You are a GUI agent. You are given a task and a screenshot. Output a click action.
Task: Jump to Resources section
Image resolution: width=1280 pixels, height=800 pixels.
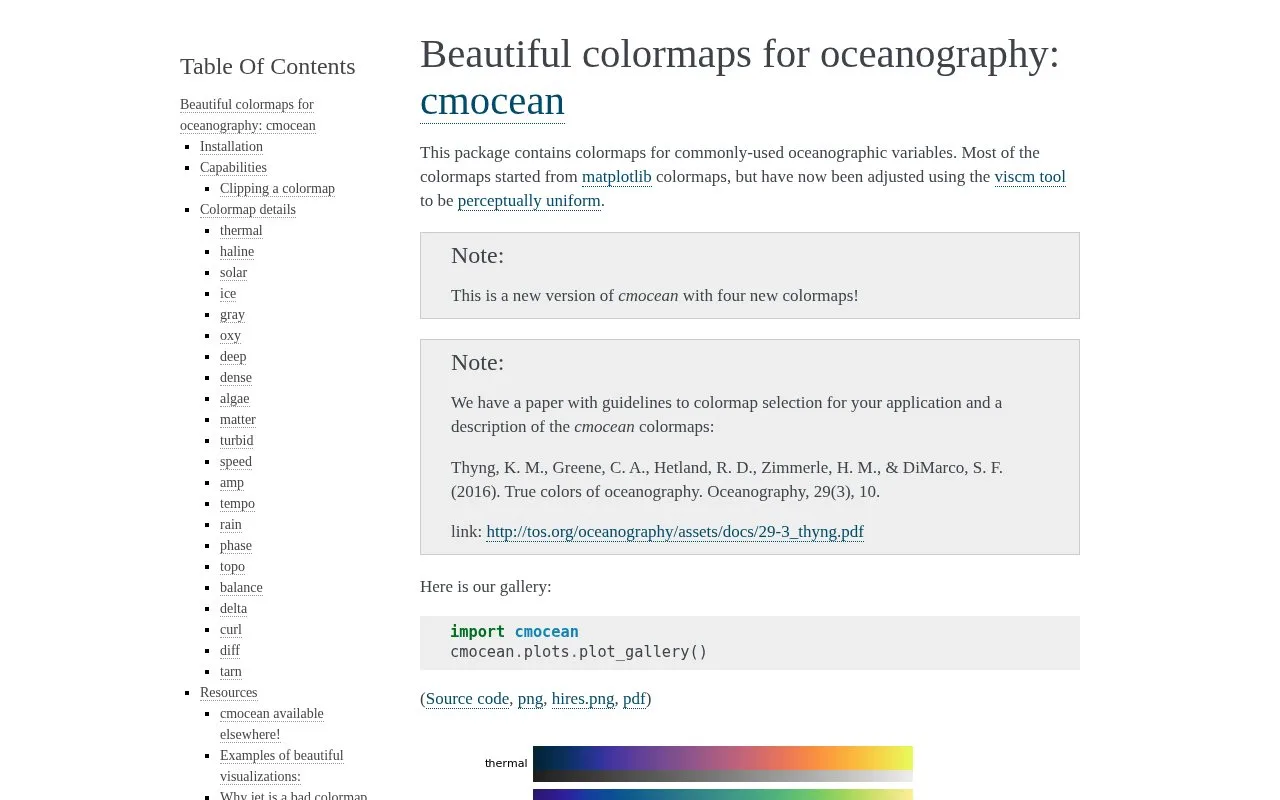tap(229, 693)
